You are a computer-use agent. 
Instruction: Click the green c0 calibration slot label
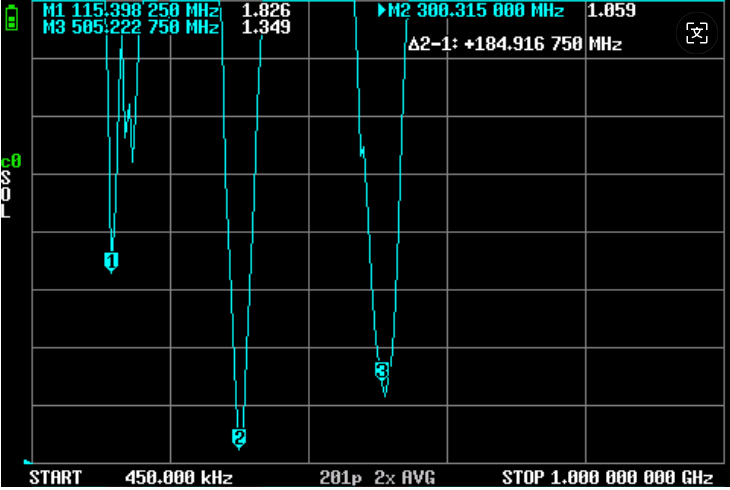pyautogui.click(x=10, y=161)
